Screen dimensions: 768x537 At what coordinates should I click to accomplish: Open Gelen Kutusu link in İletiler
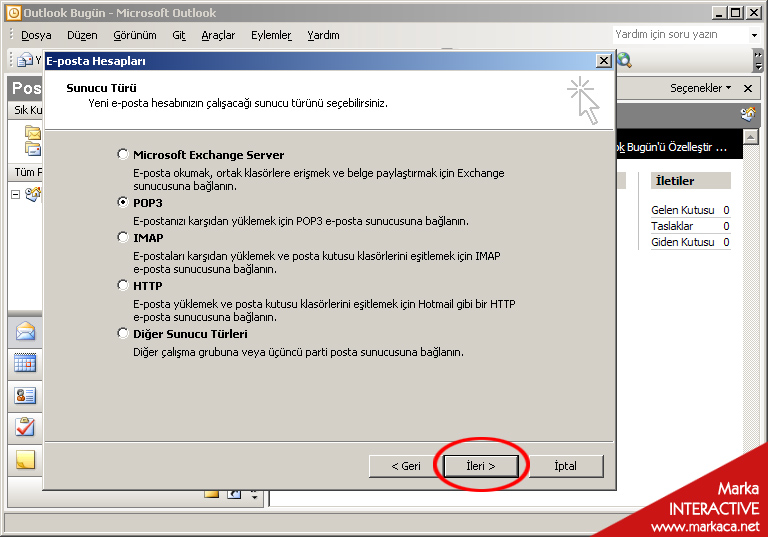pos(682,210)
